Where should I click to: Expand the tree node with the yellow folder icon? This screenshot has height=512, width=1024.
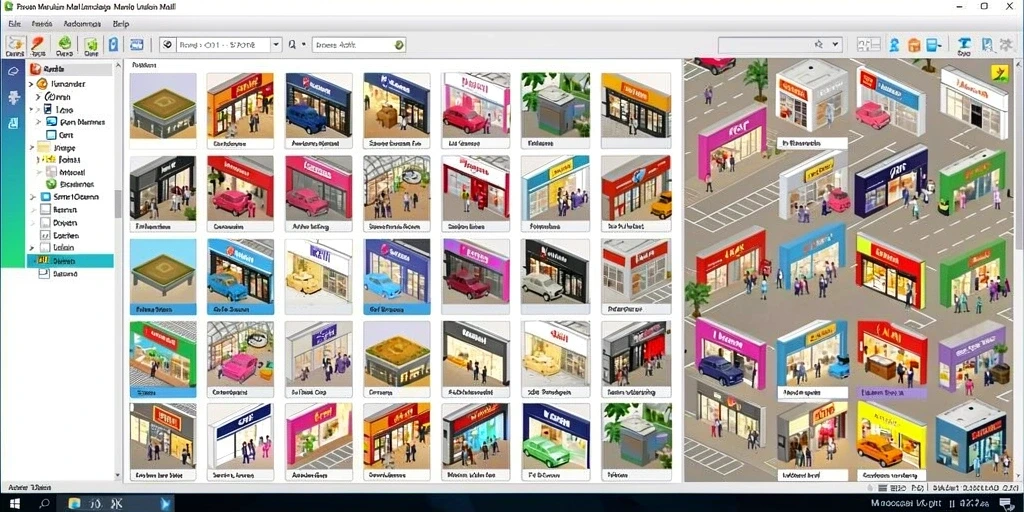tap(31, 148)
